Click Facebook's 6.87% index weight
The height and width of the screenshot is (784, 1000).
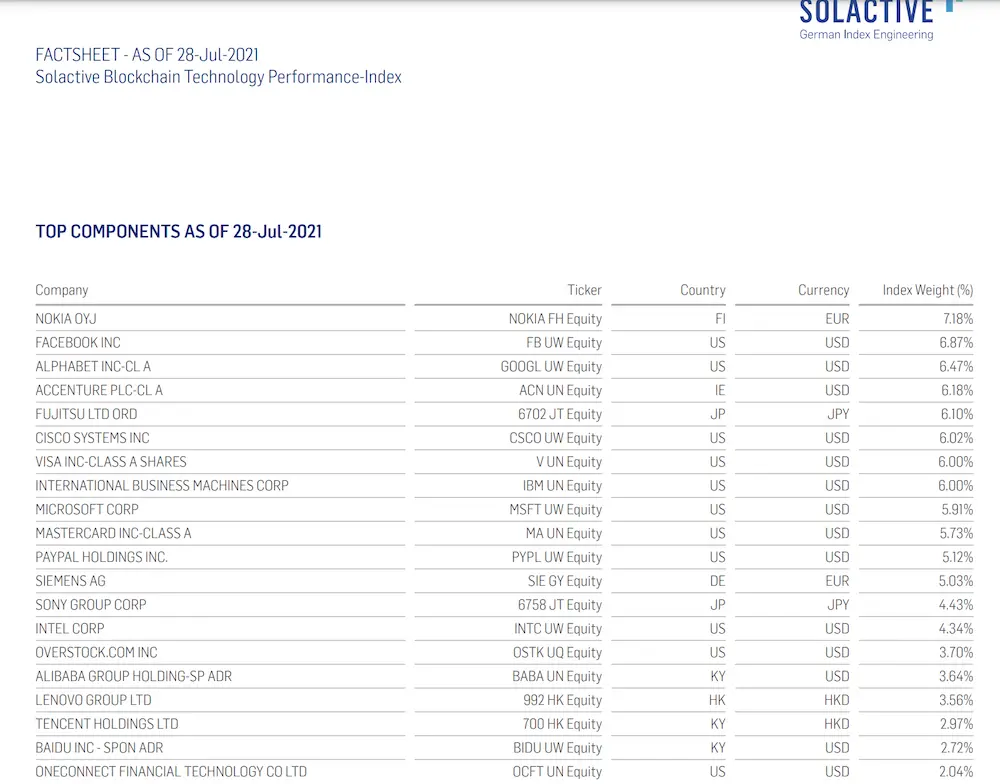(956, 343)
